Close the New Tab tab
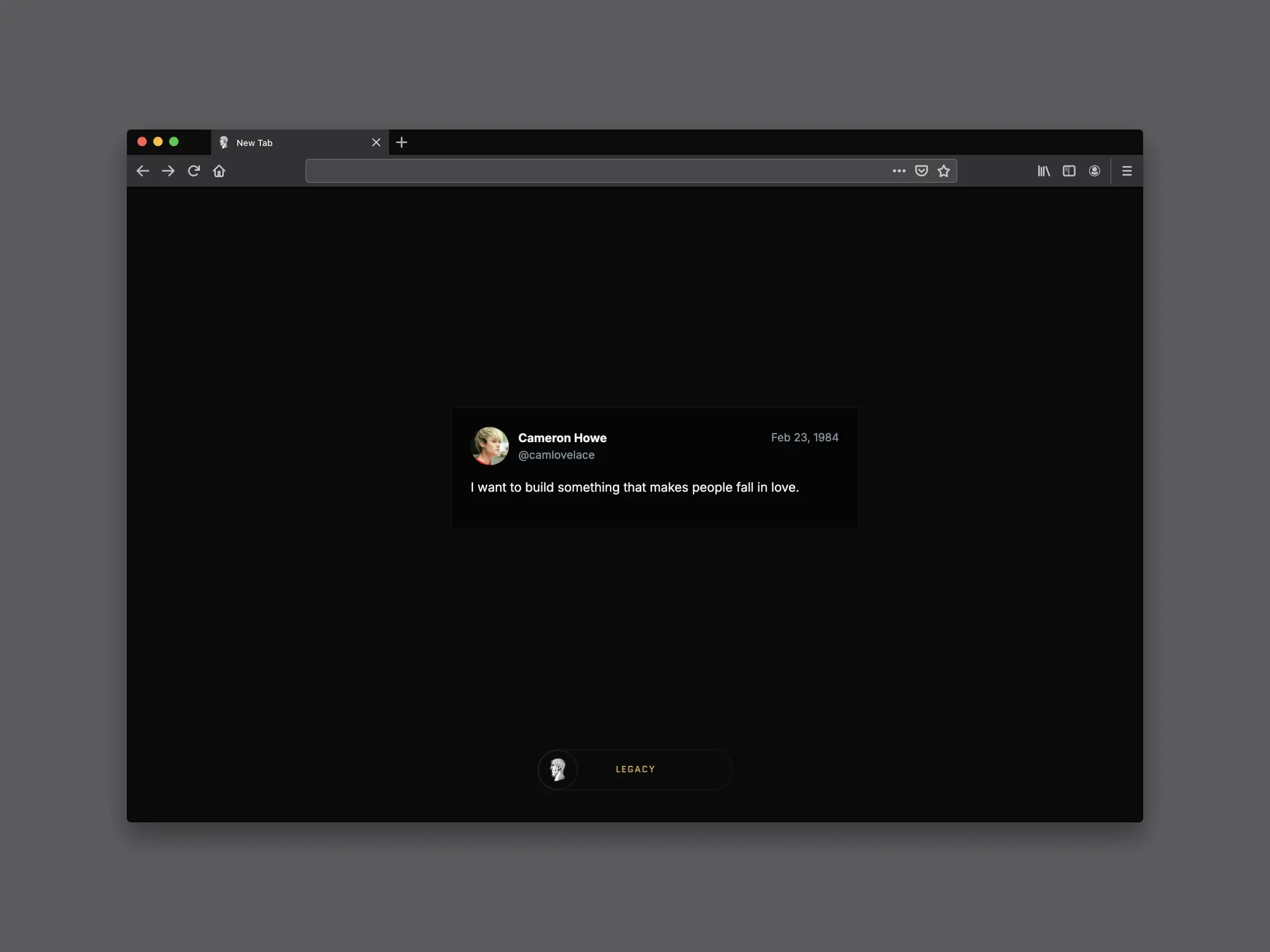This screenshot has height=952, width=1270. click(376, 142)
